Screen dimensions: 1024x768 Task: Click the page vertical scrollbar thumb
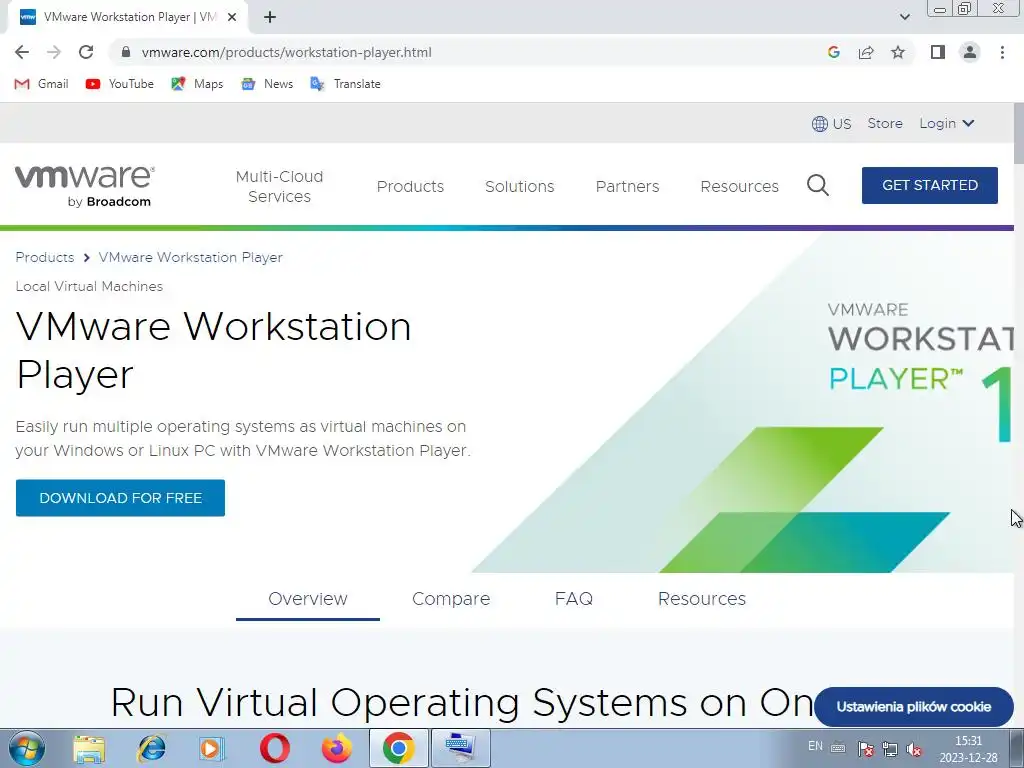coord(1019,134)
